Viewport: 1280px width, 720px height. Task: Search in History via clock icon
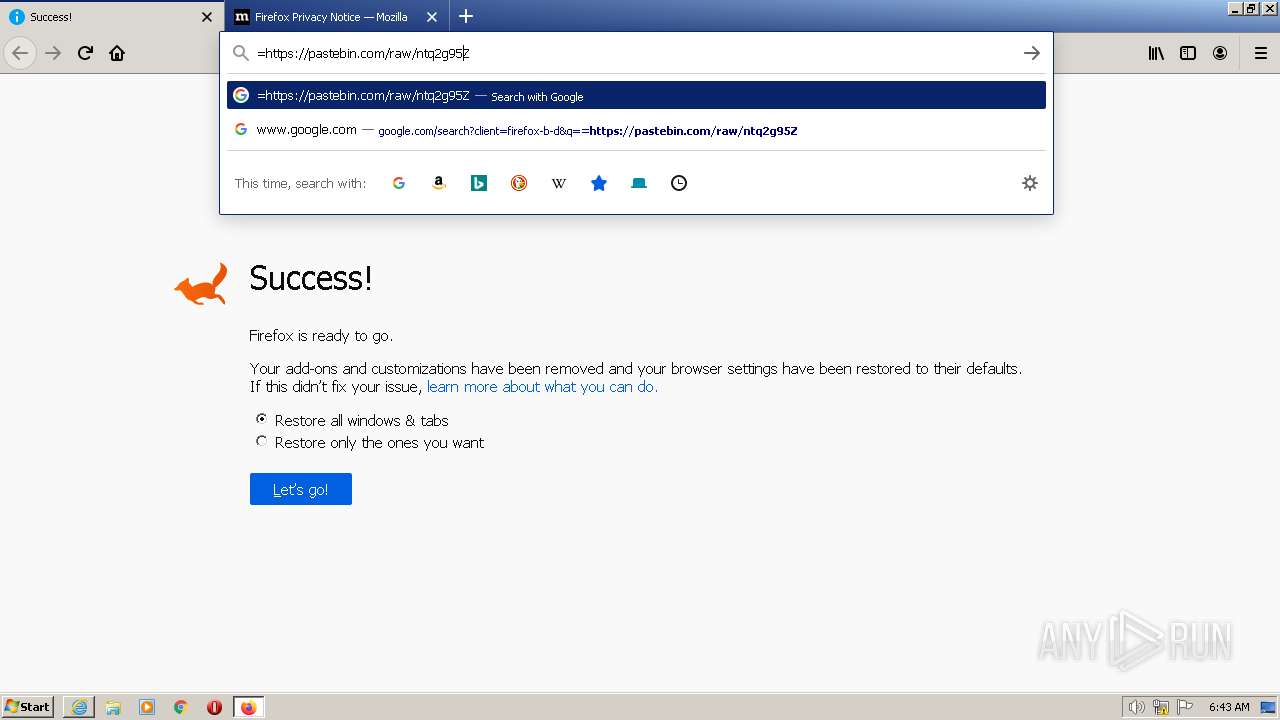click(x=679, y=183)
